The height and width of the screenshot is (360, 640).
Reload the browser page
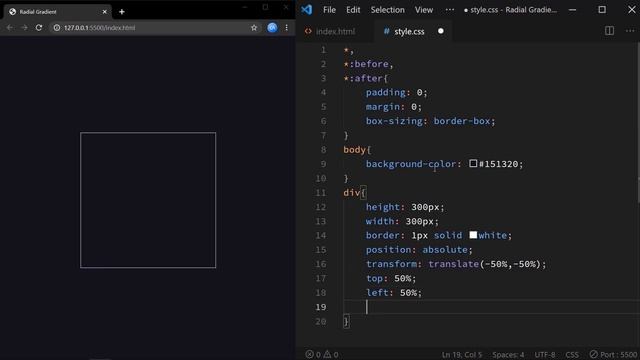pyautogui.click(x=39, y=28)
